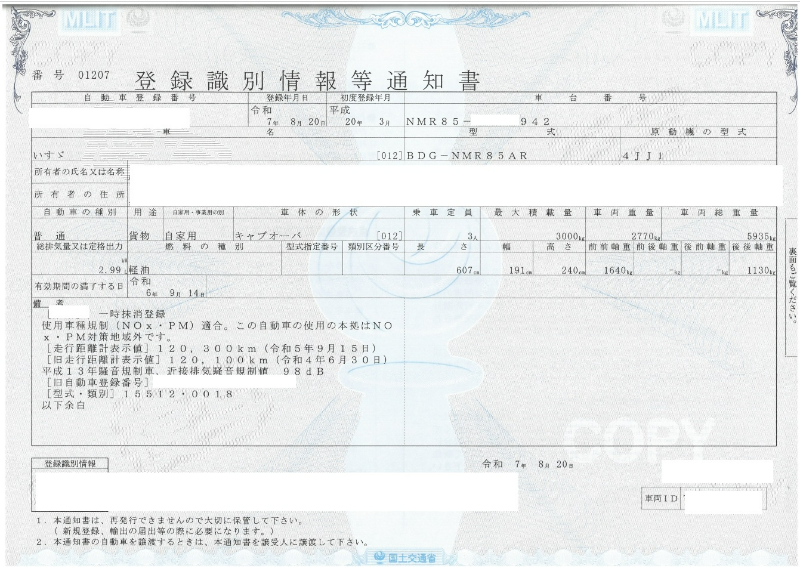Viewport: 800px width, 567px height.
Task: Click the 登録識別情報 box label
Action: [70, 464]
